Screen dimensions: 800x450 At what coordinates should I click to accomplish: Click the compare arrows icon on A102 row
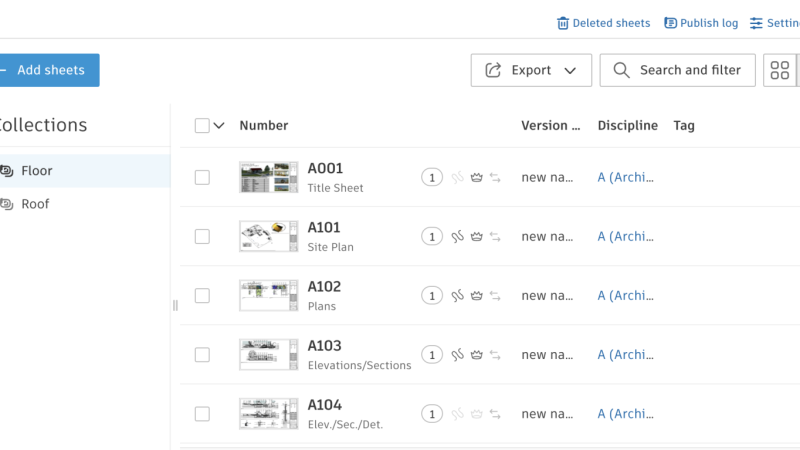tap(495, 296)
